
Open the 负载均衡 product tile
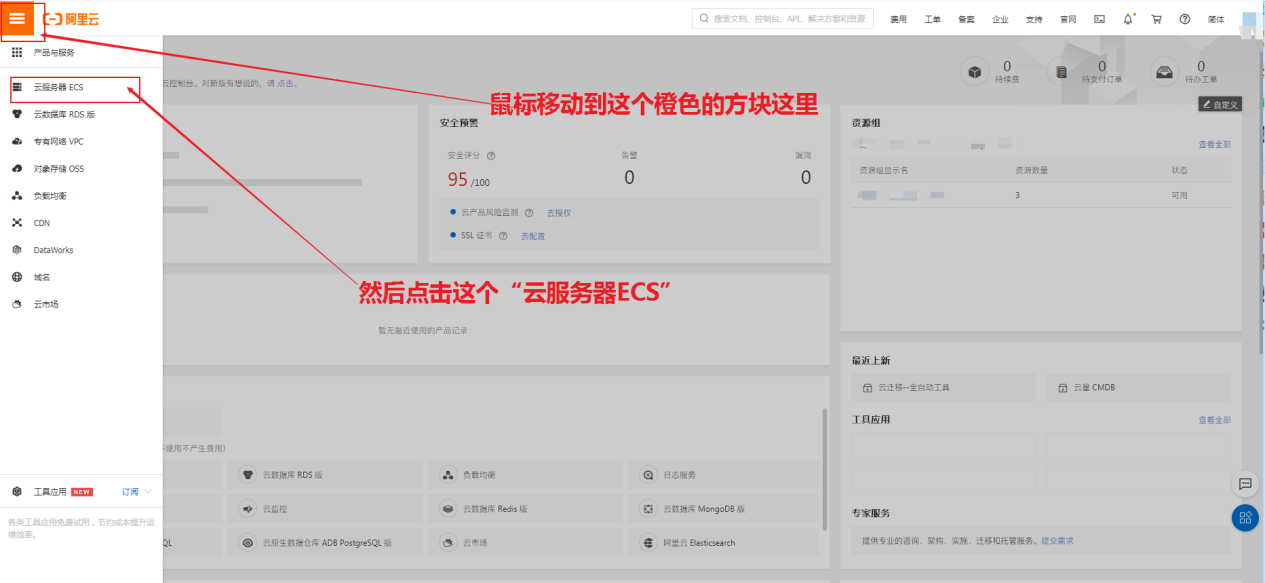coord(526,475)
